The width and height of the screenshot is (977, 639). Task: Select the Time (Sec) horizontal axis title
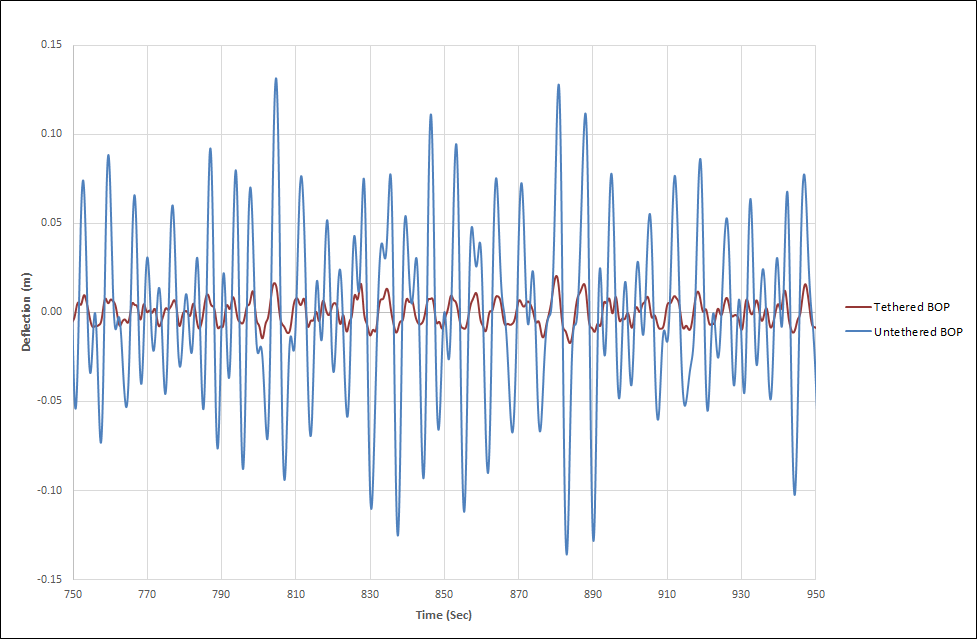444,614
